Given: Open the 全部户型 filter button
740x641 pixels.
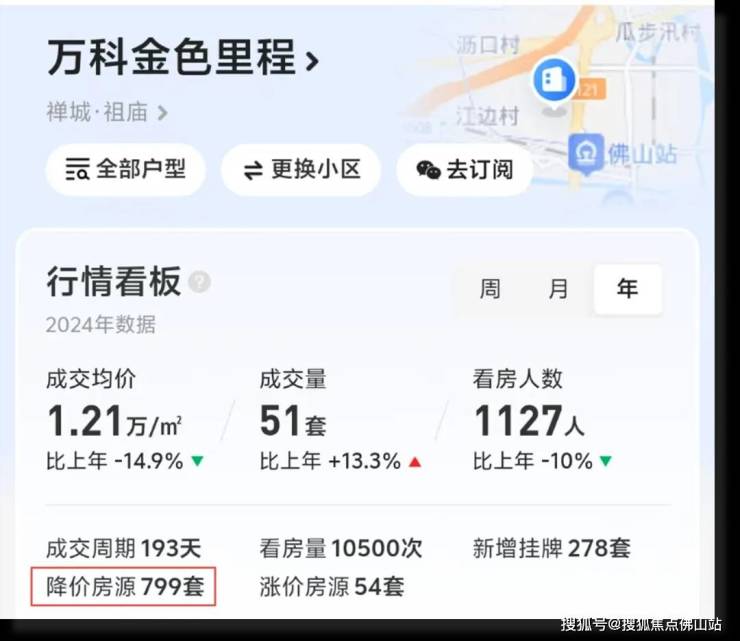Looking at the screenshot, I should coord(126,170).
